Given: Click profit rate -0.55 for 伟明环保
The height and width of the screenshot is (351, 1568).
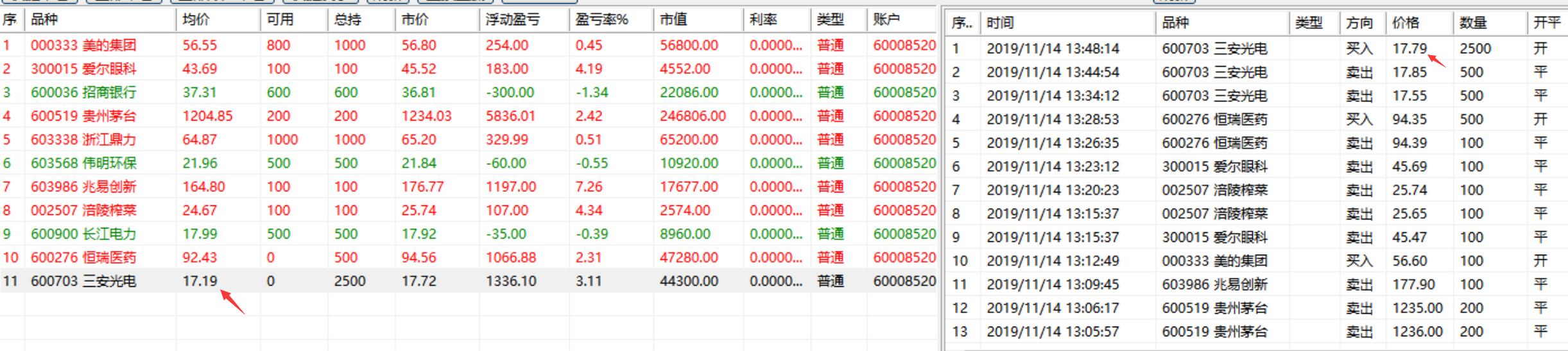Looking at the screenshot, I should coord(591,163).
